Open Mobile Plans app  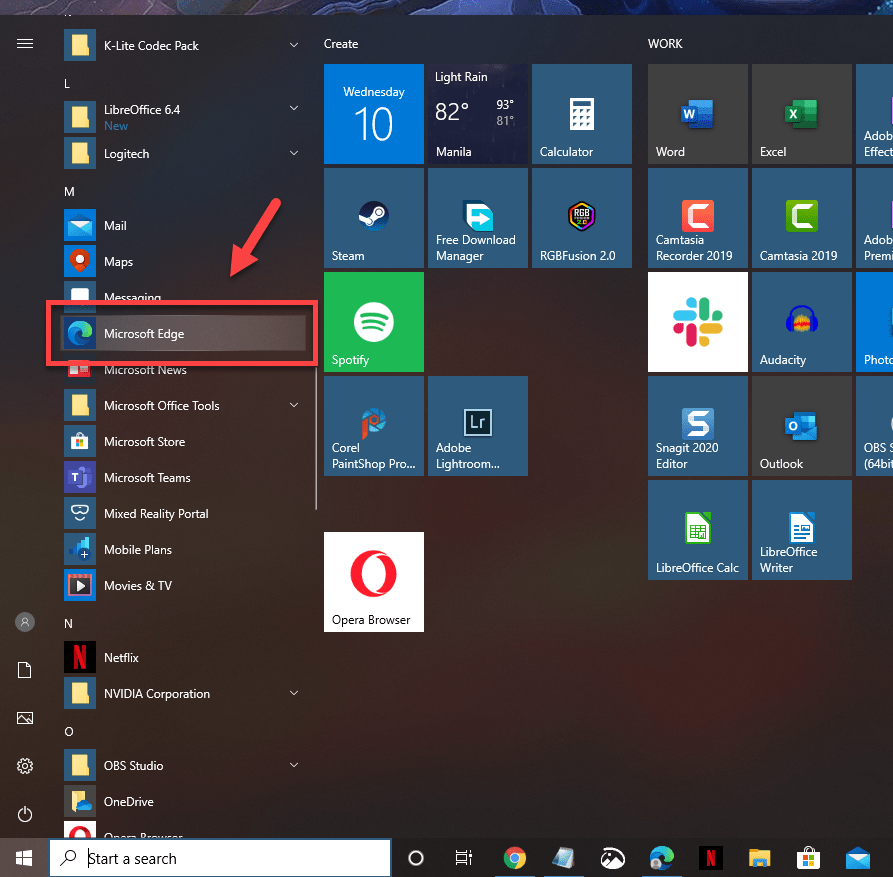pyautogui.click(x=183, y=550)
